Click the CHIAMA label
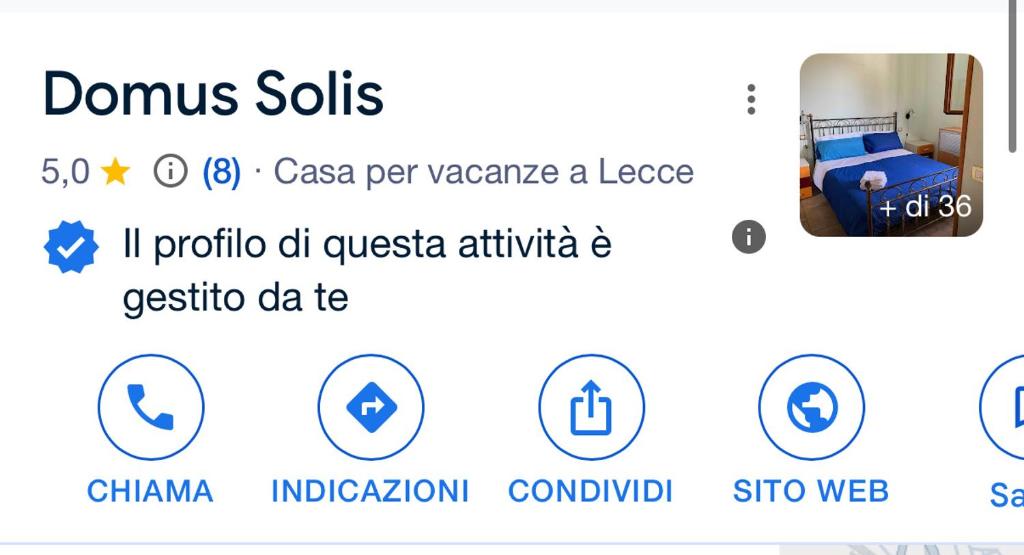 (x=151, y=491)
